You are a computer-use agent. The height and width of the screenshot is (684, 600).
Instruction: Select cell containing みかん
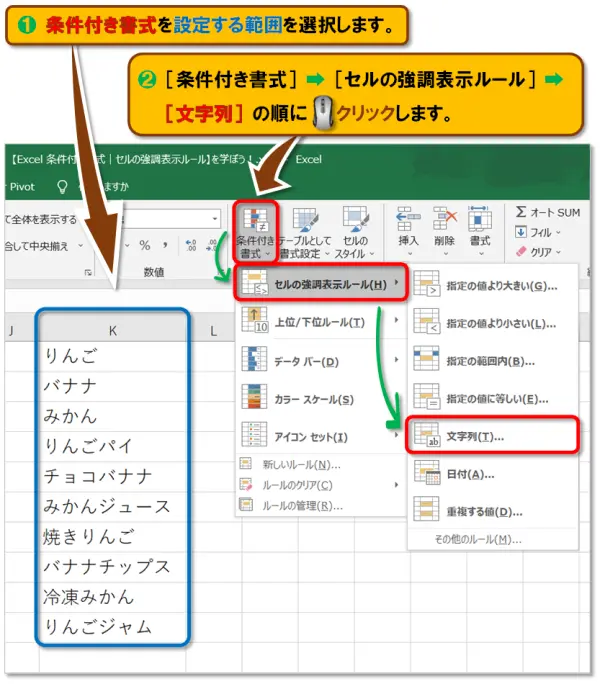point(113,417)
